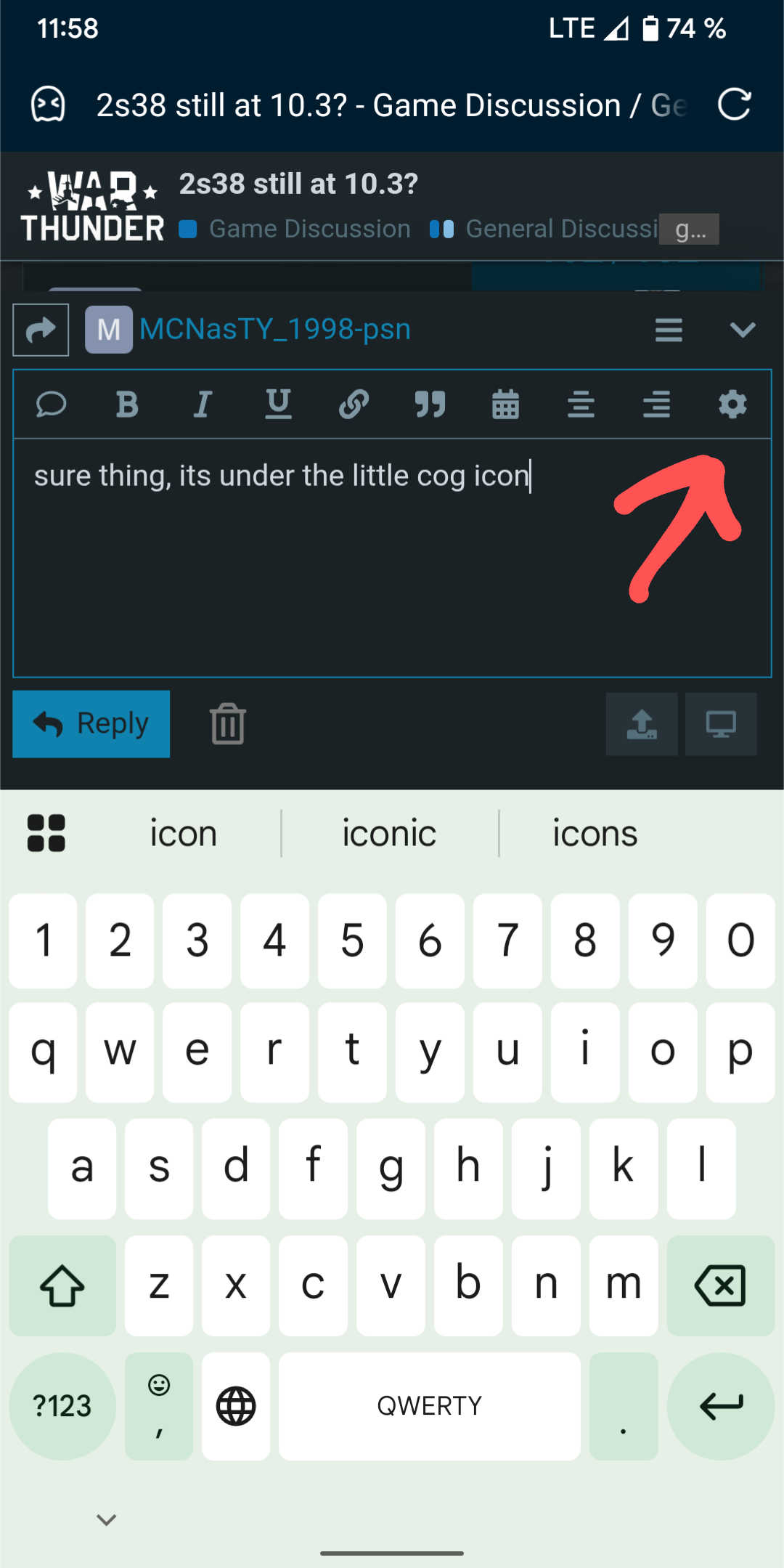This screenshot has height=1568, width=784.
Task: Toggle keyboard shift key
Action: coord(62,1285)
